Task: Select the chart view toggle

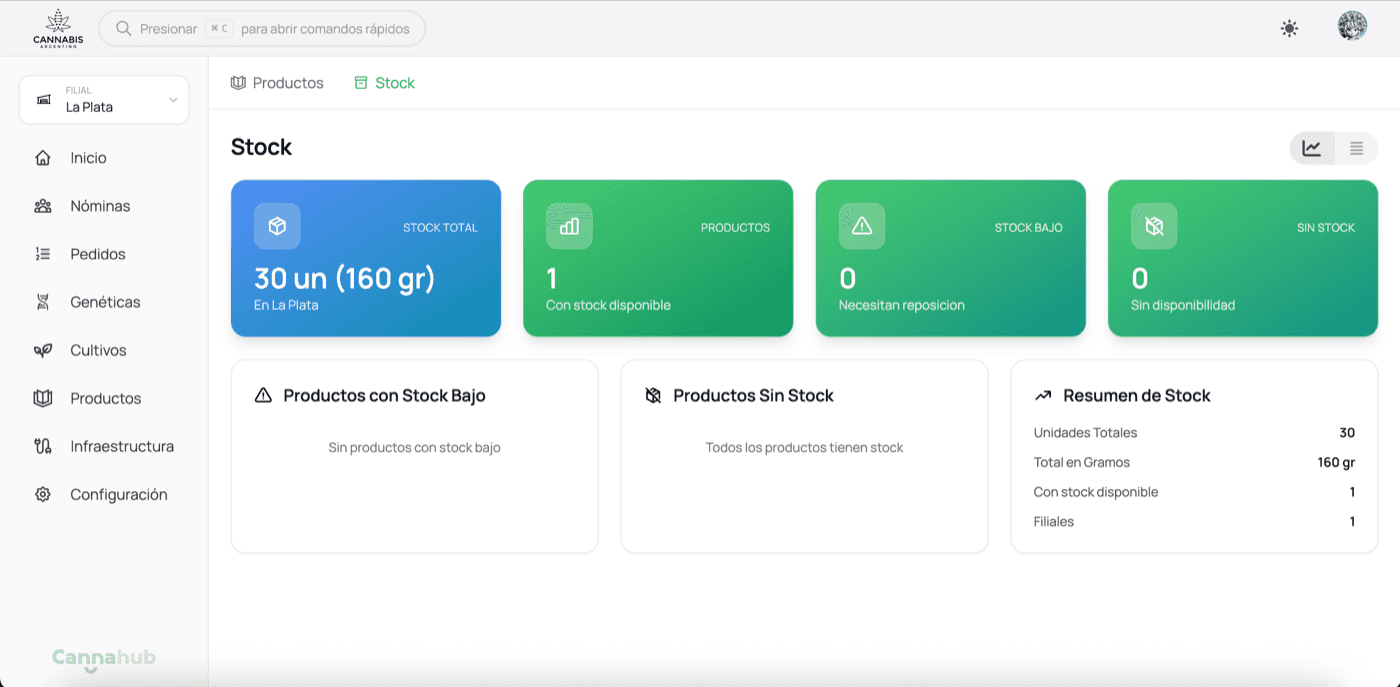Action: click(x=1312, y=147)
